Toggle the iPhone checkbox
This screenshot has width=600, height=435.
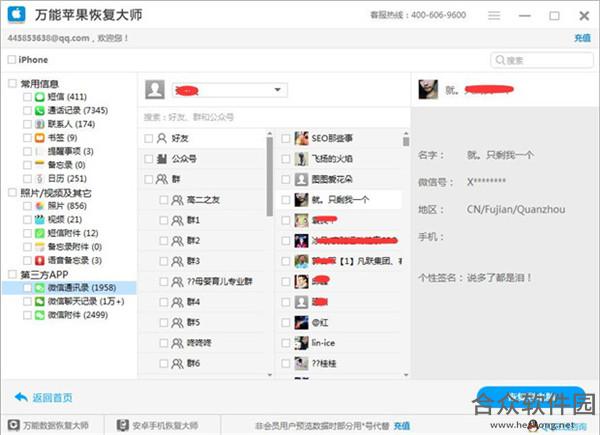(x=12, y=59)
